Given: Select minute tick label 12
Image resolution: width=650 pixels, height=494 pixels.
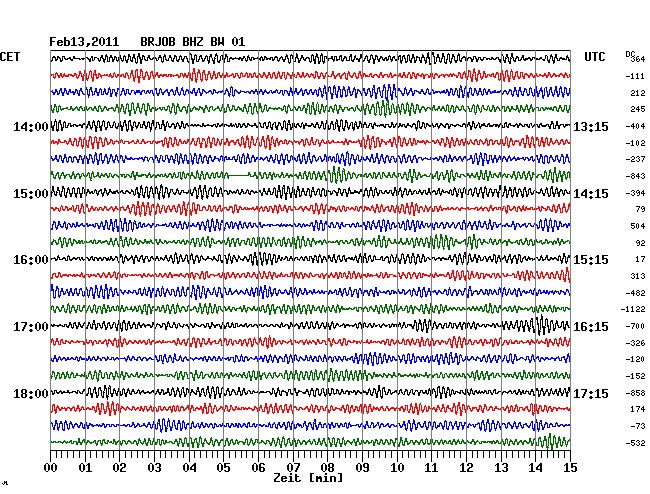Looking at the screenshot, I should click(x=466, y=467).
